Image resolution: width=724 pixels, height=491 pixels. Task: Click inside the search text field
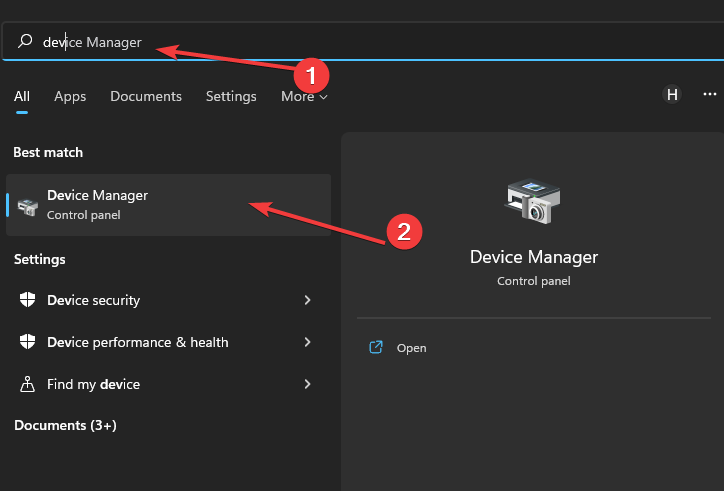400,42
